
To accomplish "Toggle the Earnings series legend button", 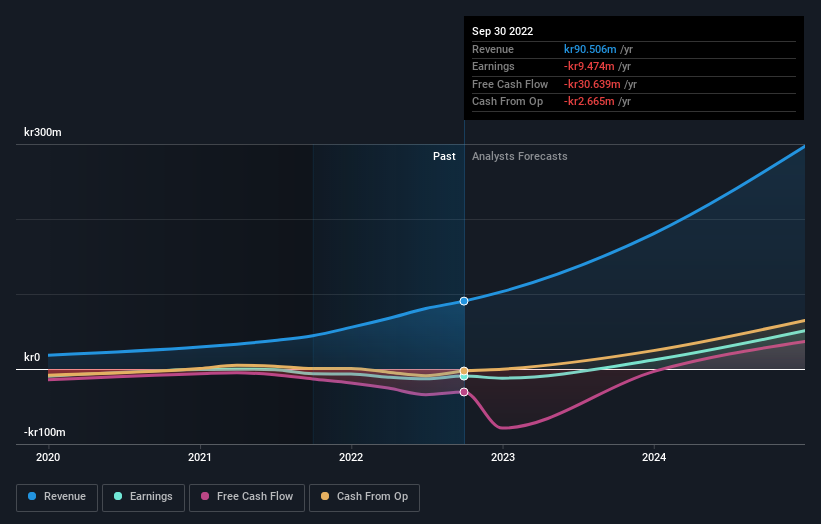I will (143, 497).
